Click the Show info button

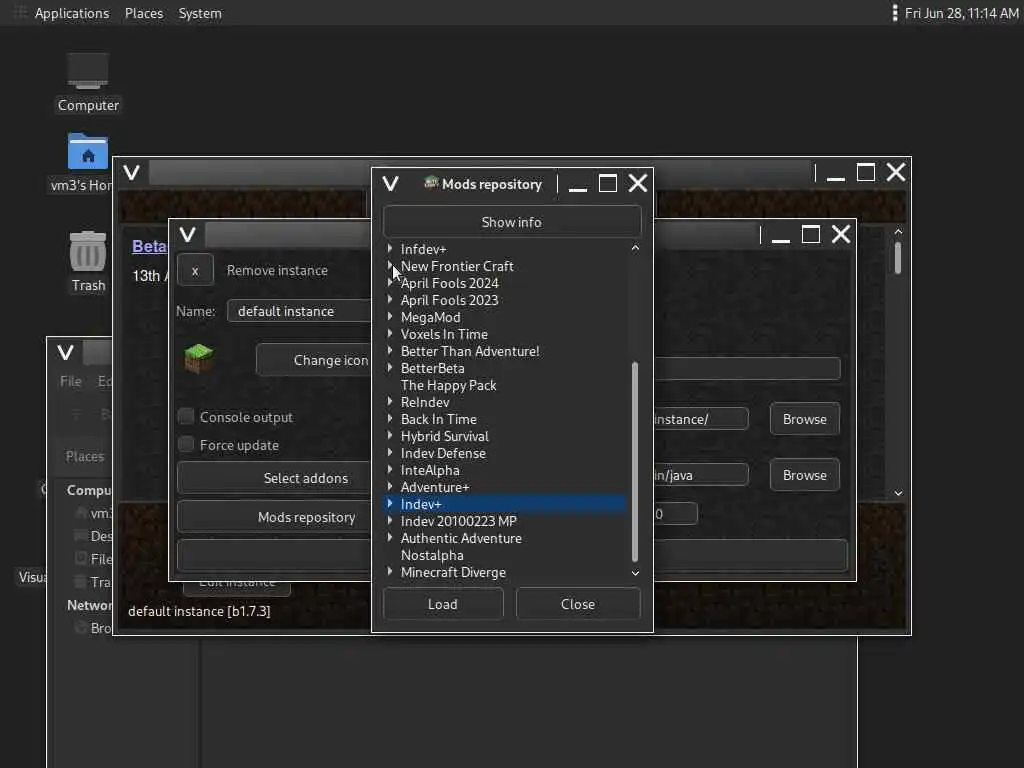pyautogui.click(x=512, y=222)
